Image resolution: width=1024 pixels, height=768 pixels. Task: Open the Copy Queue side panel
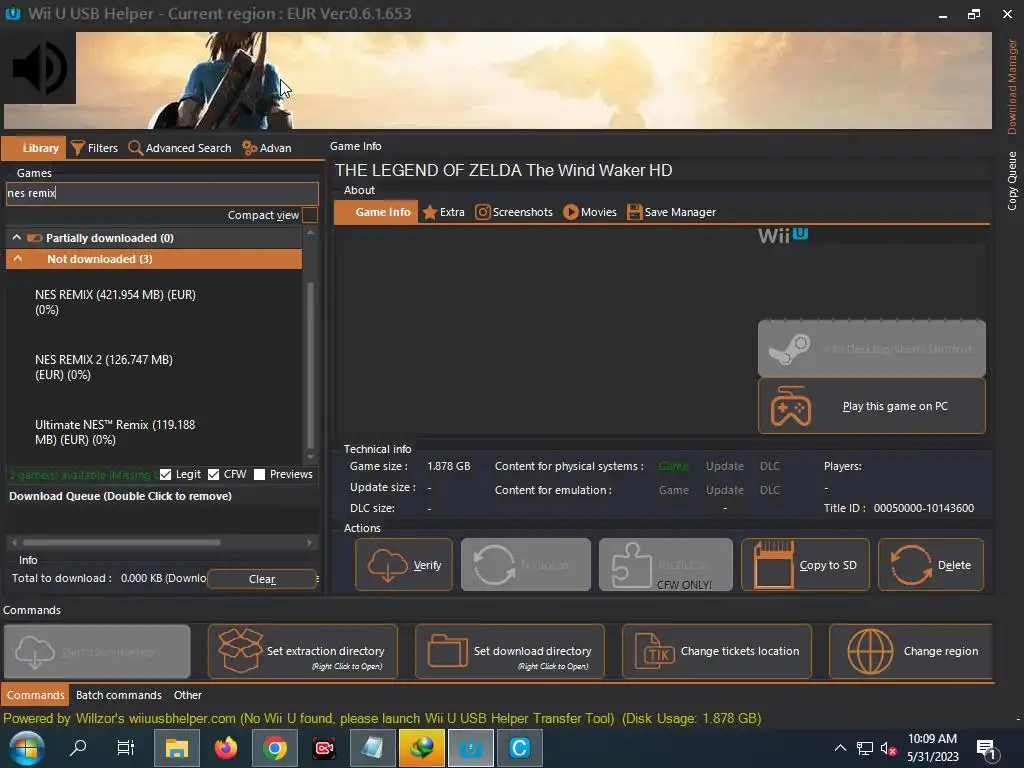click(x=1012, y=180)
